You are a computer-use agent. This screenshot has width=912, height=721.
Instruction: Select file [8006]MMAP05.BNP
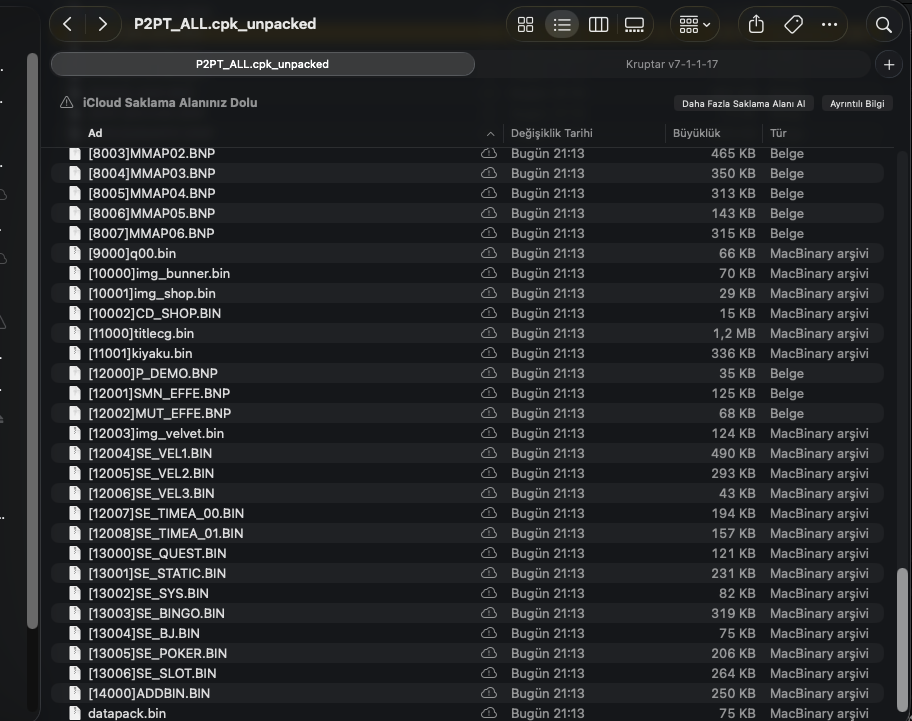point(468,213)
